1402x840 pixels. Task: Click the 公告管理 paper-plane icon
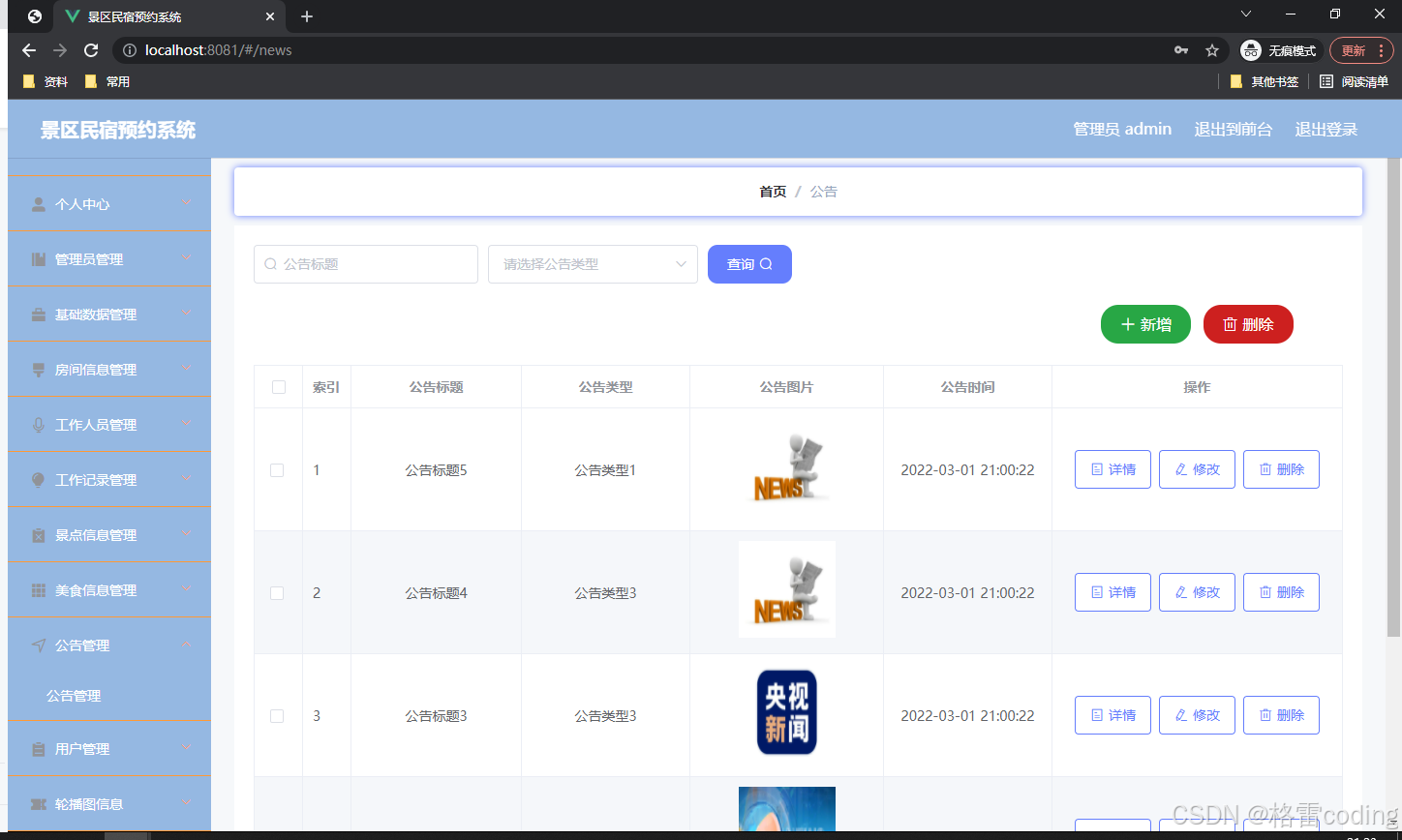[x=38, y=645]
